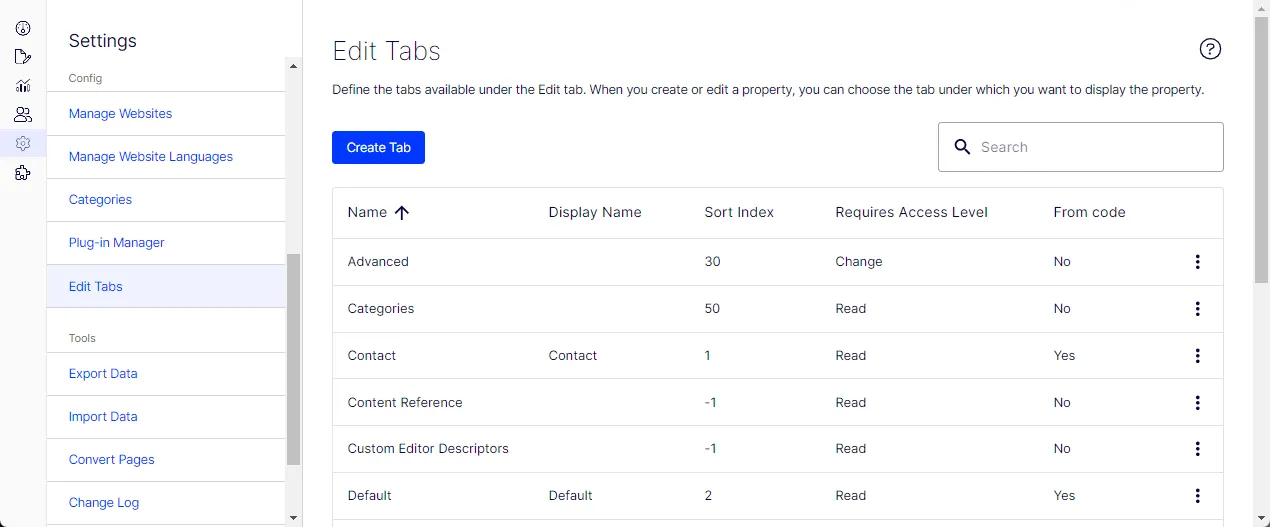Click the Edit Tabs page heading
The width and height of the screenshot is (1270, 527).
pos(386,51)
